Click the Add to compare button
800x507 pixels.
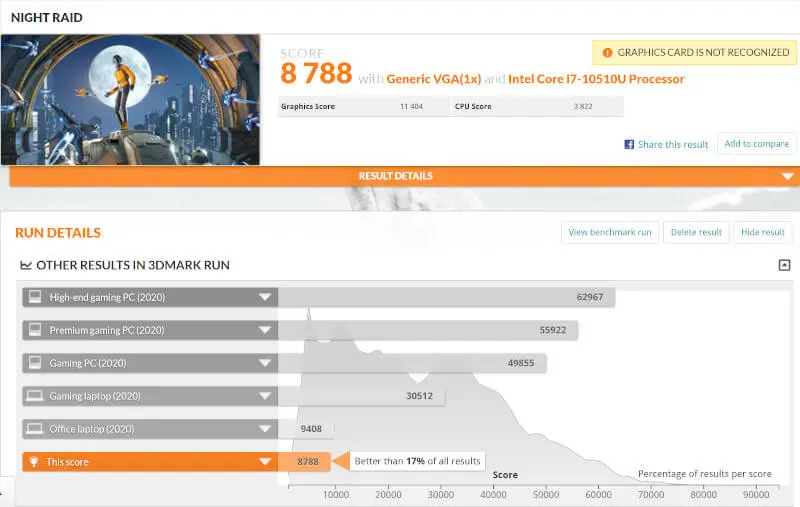(x=756, y=144)
